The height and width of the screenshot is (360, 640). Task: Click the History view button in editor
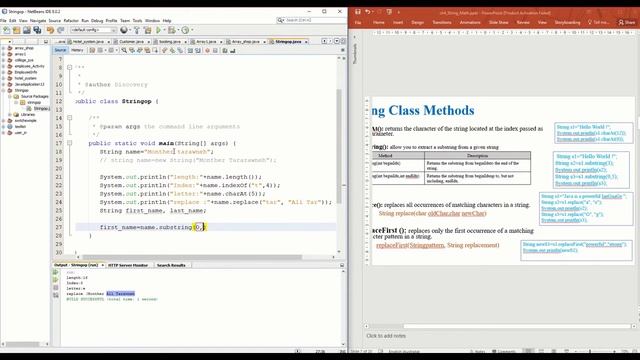pyautogui.click(x=77, y=50)
